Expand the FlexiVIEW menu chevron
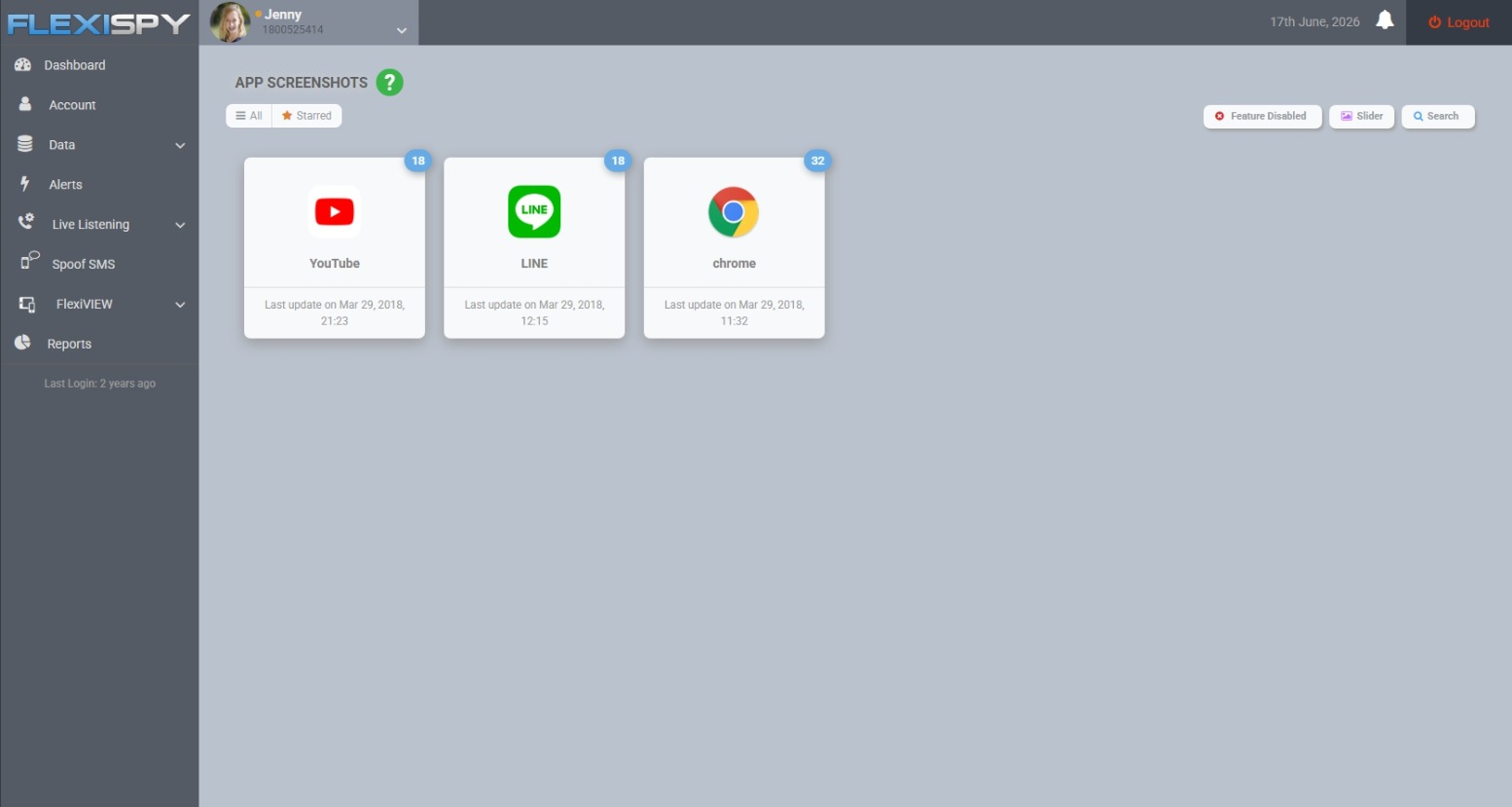1512x807 pixels. coord(180,305)
